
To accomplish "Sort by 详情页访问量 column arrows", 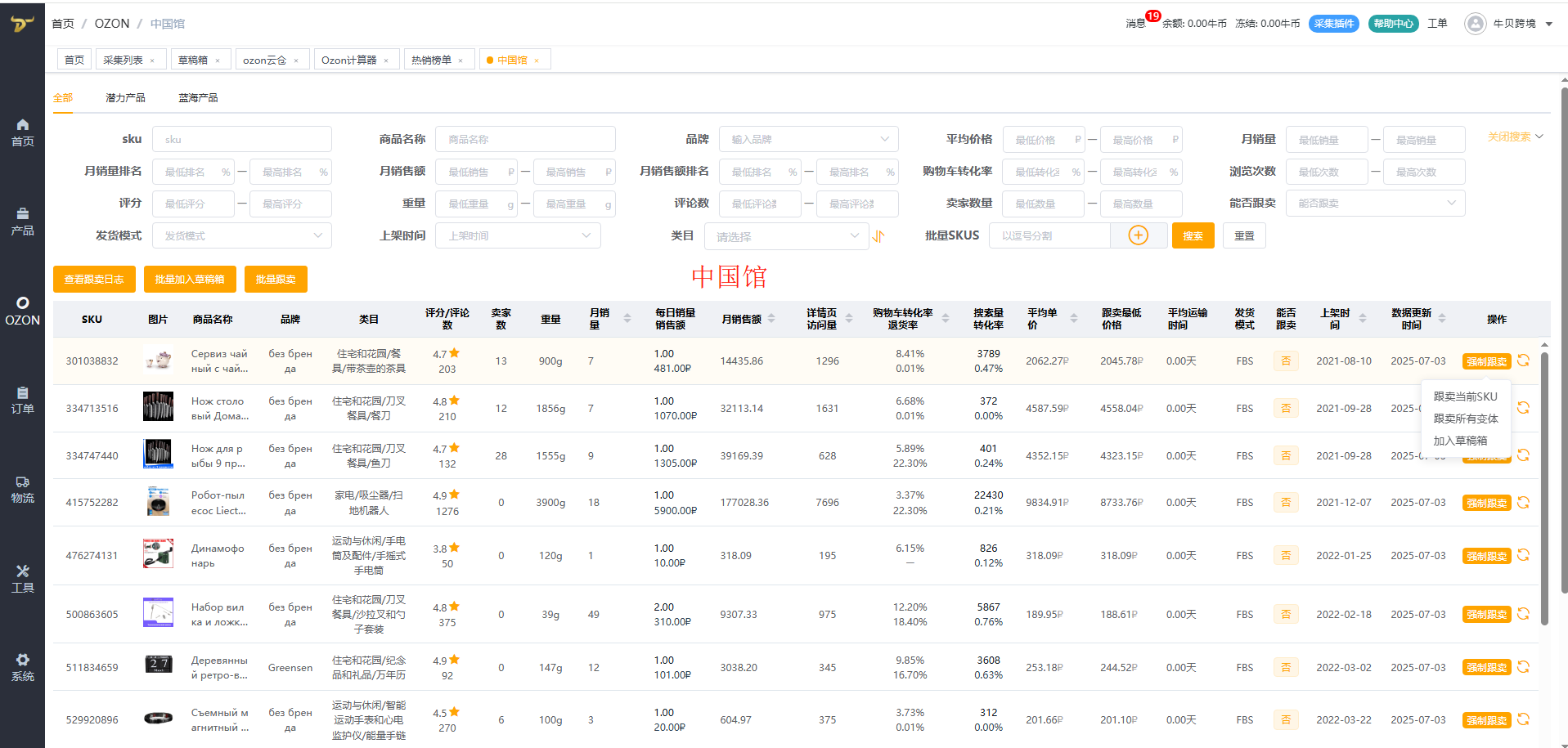I will [x=849, y=319].
